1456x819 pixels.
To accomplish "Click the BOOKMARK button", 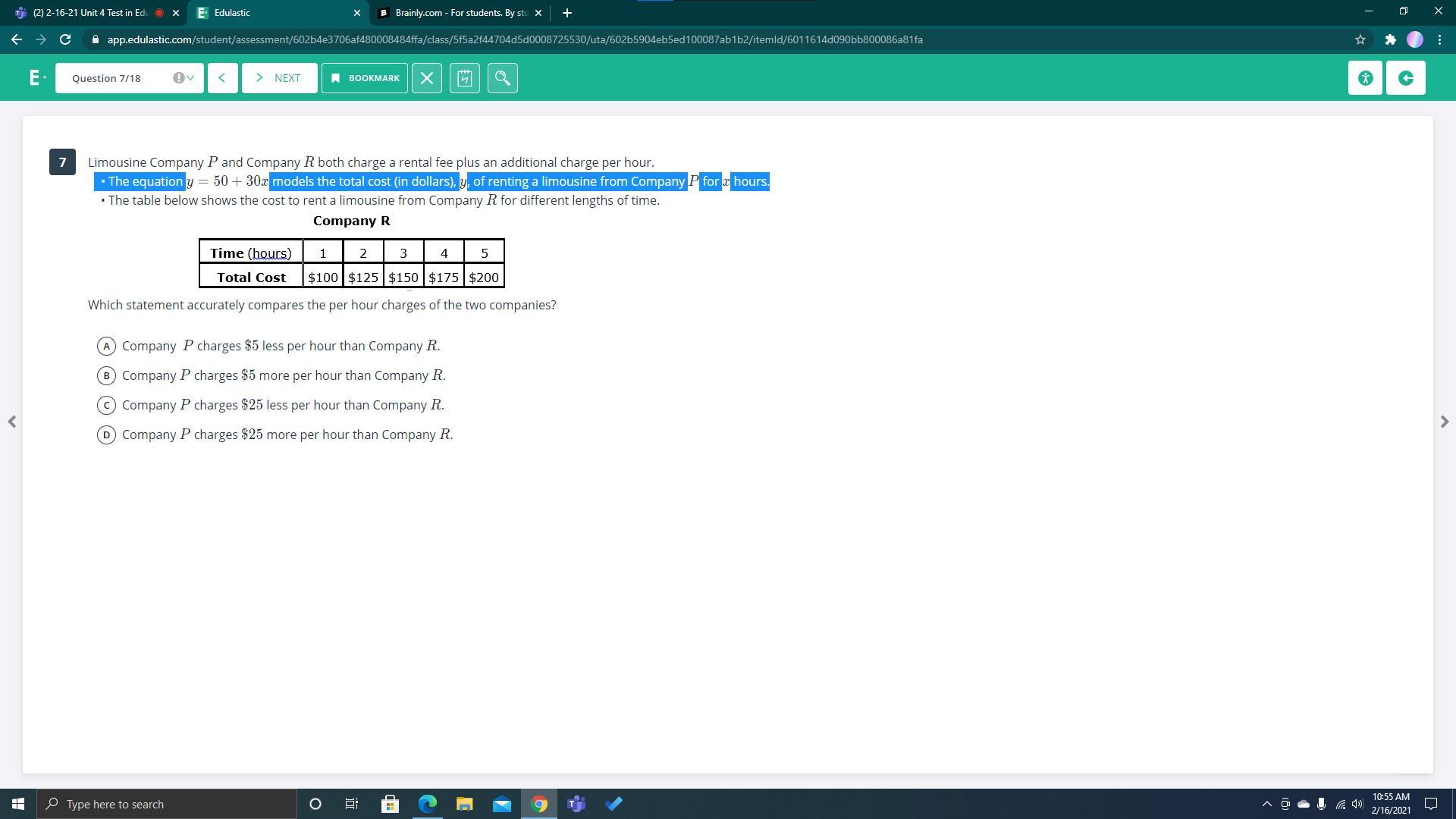I will [x=365, y=78].
